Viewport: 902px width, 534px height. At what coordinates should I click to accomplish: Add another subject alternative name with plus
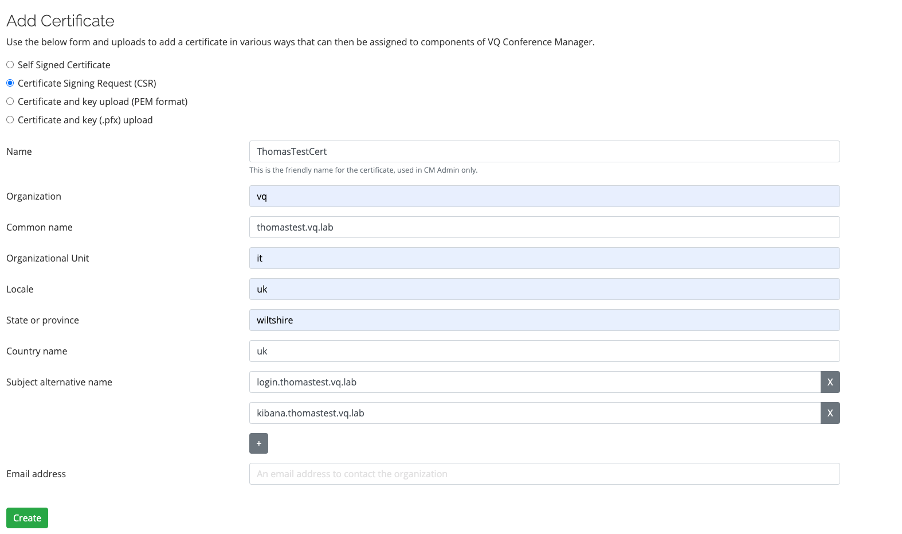pos(258,444)
